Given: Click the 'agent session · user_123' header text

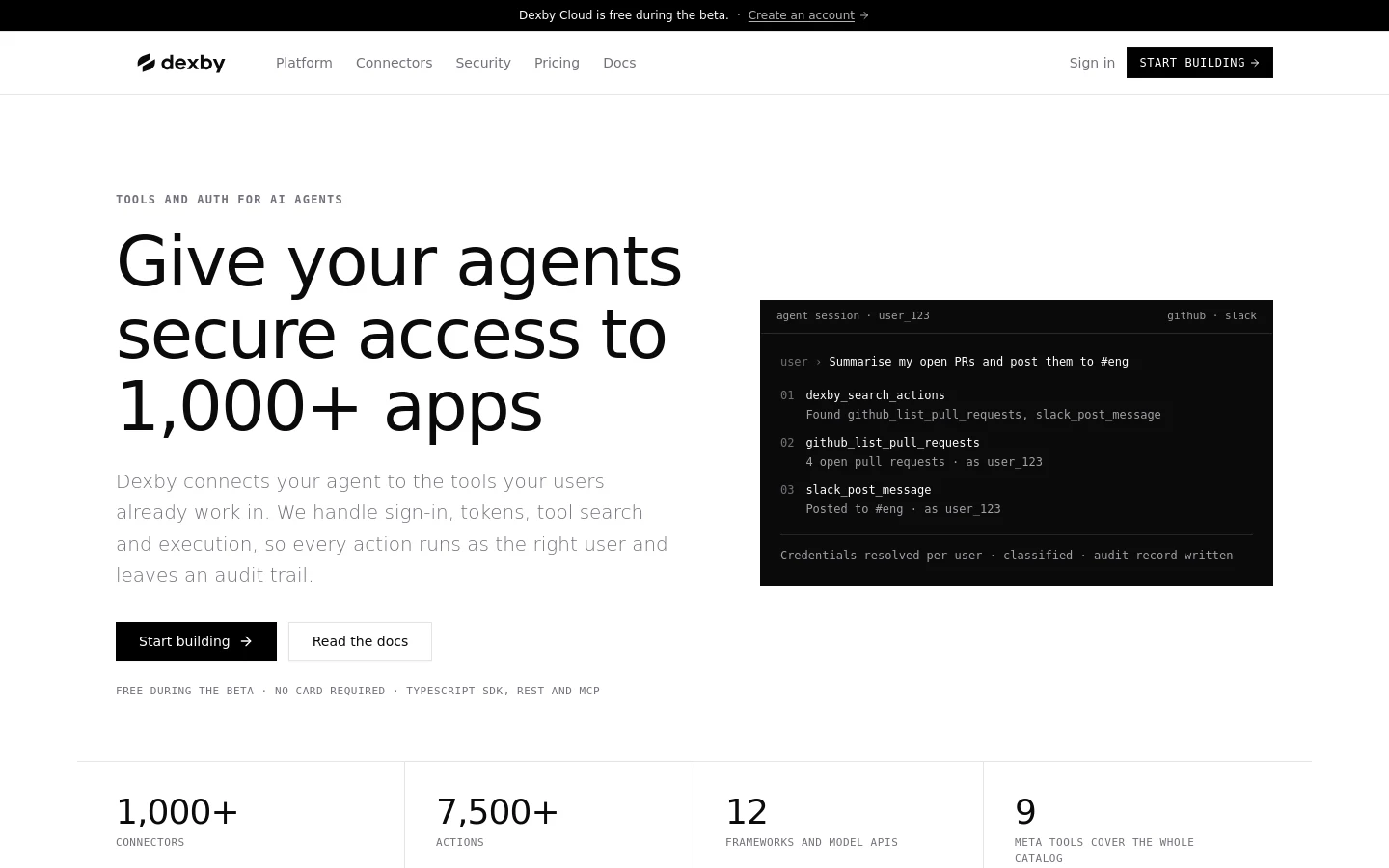Looking at the screenshot, I should point(853,315).
